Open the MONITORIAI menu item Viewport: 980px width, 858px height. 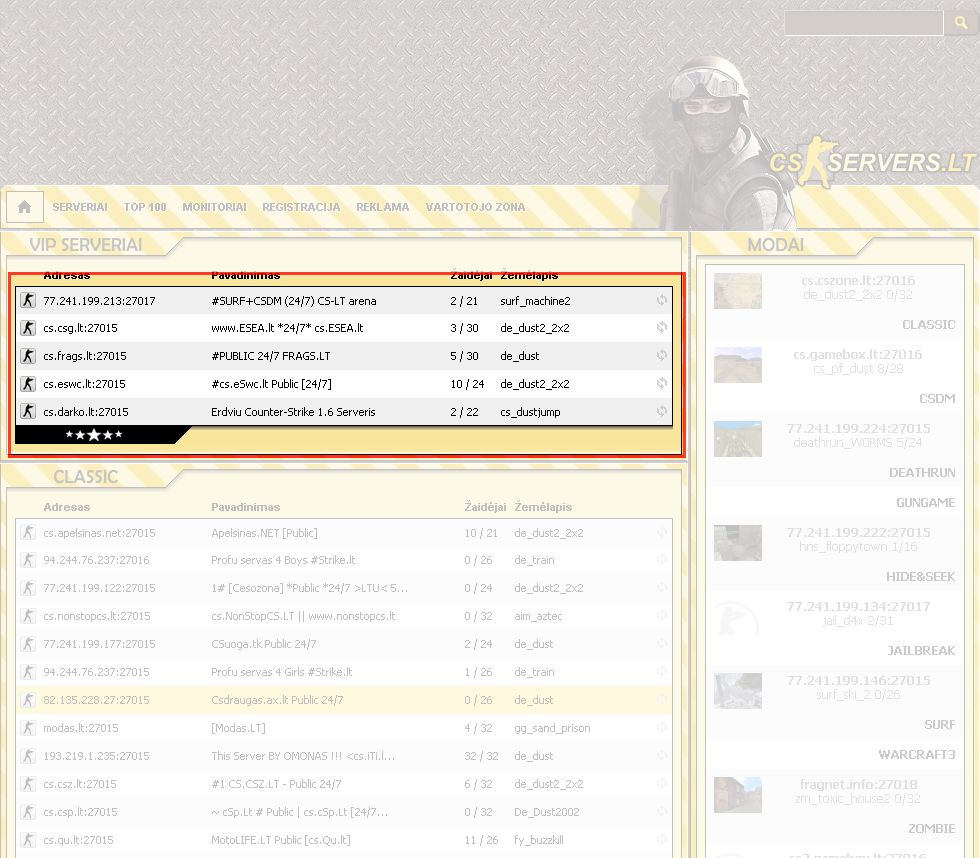(214, 207)
